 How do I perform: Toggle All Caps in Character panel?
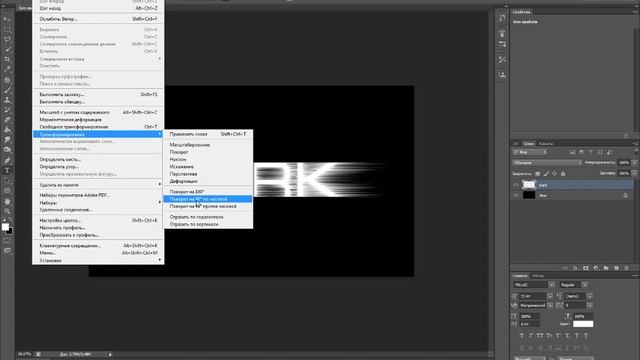(540, 336)
